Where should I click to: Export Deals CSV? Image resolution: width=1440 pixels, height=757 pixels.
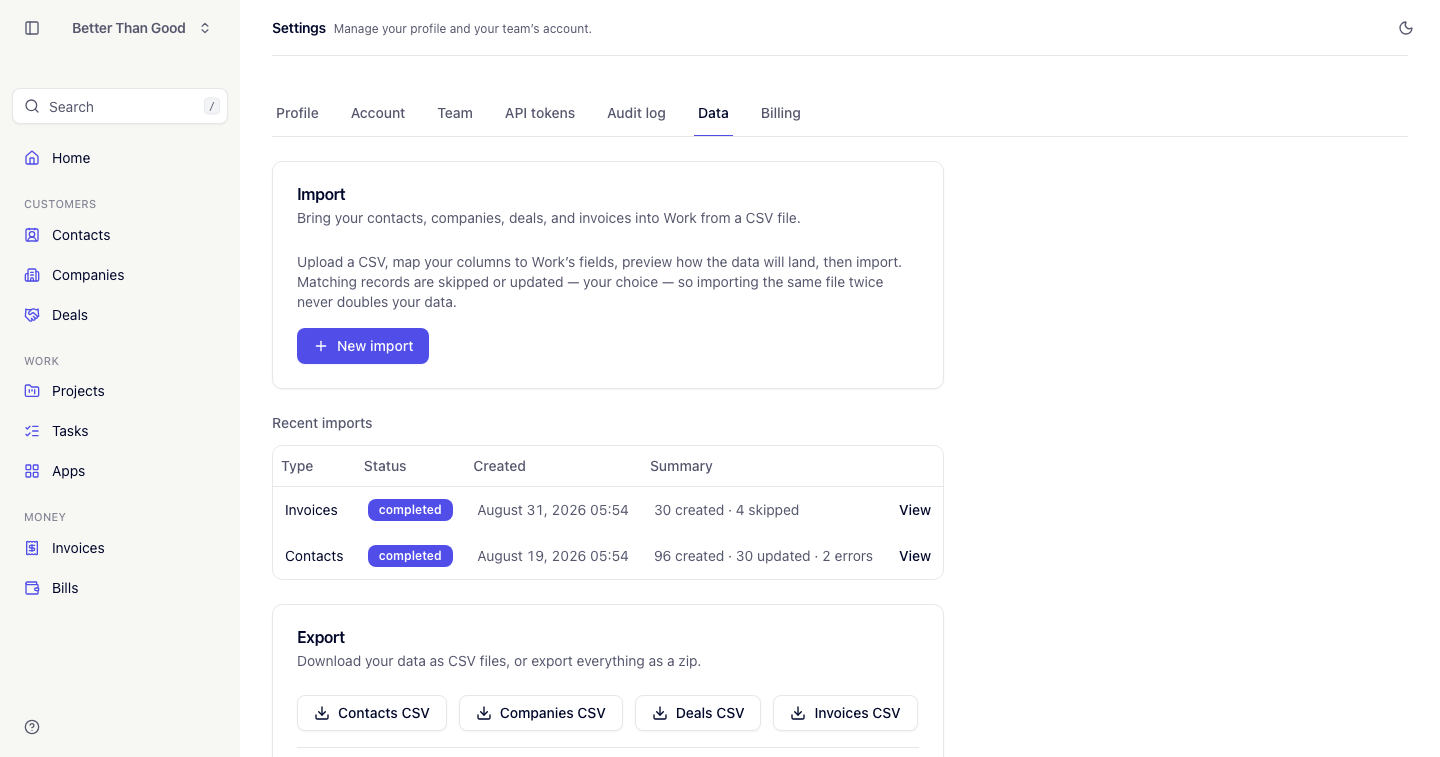point(698,713)
